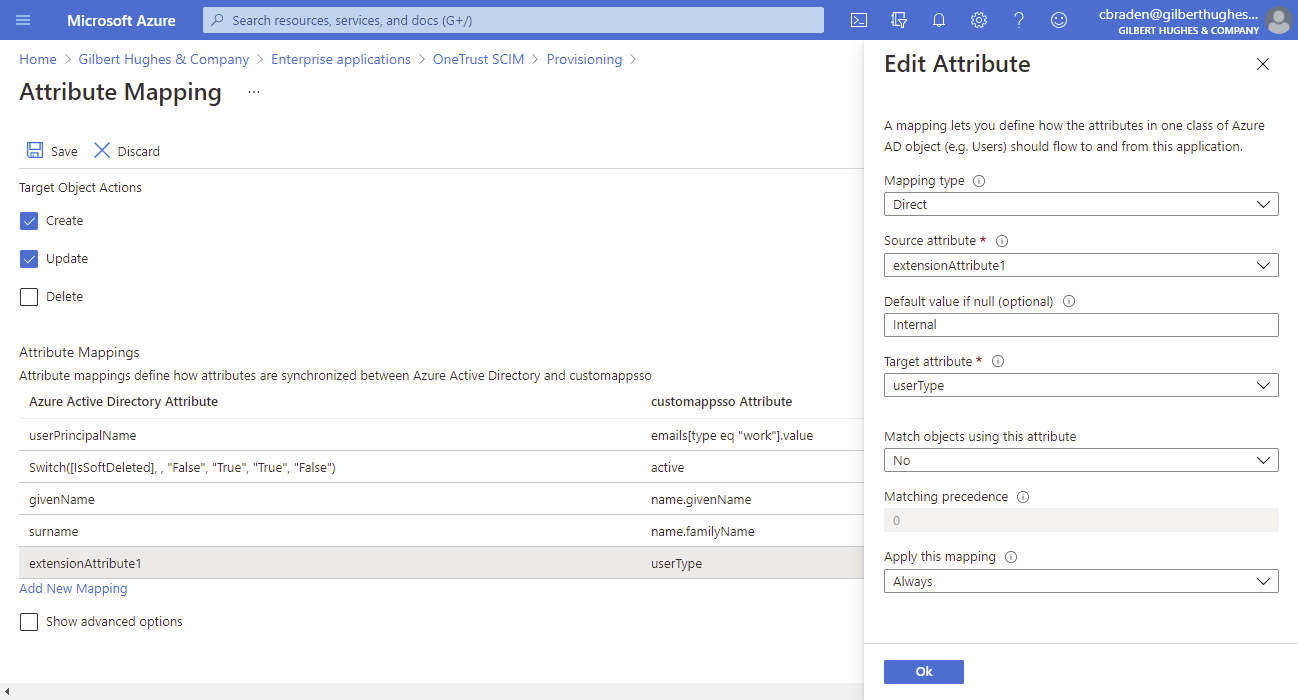1298x700 pixels.
Task: Open the directory and subscription filter icon
Action: click(x=898, y=19)
